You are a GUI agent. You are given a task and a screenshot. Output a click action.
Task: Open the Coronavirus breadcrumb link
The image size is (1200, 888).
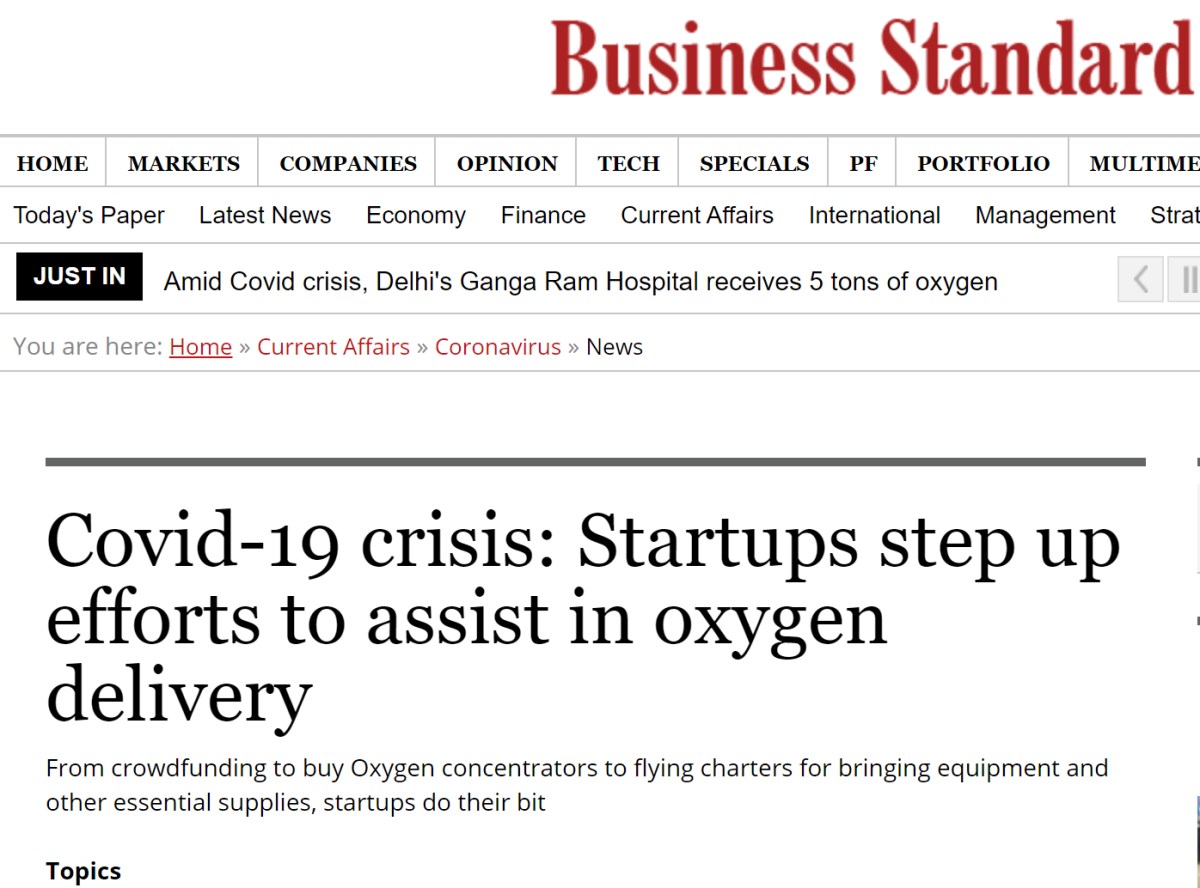[498, 347]
